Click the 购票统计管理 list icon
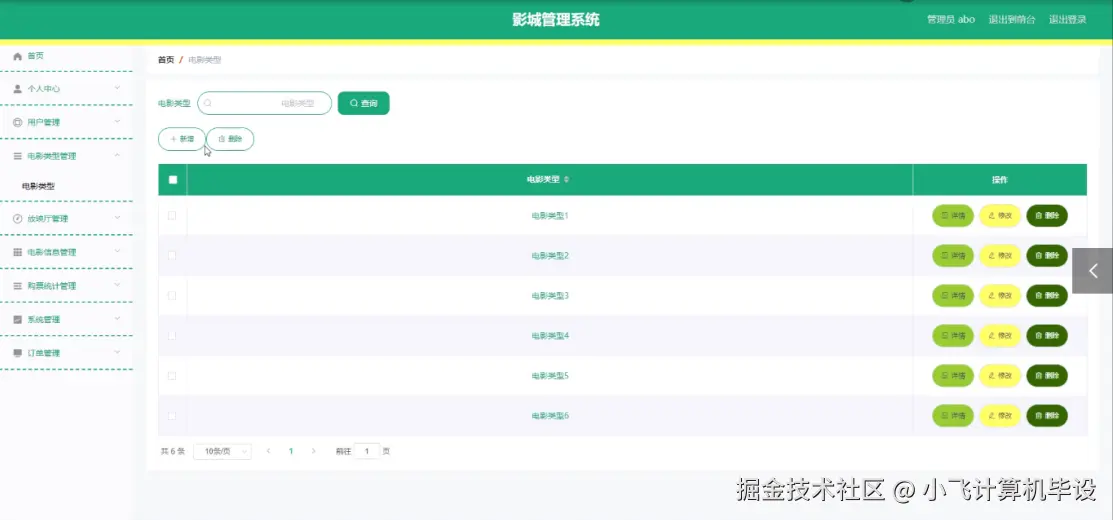The height and width of the screenshot is (520, 1113). point(18,286)
